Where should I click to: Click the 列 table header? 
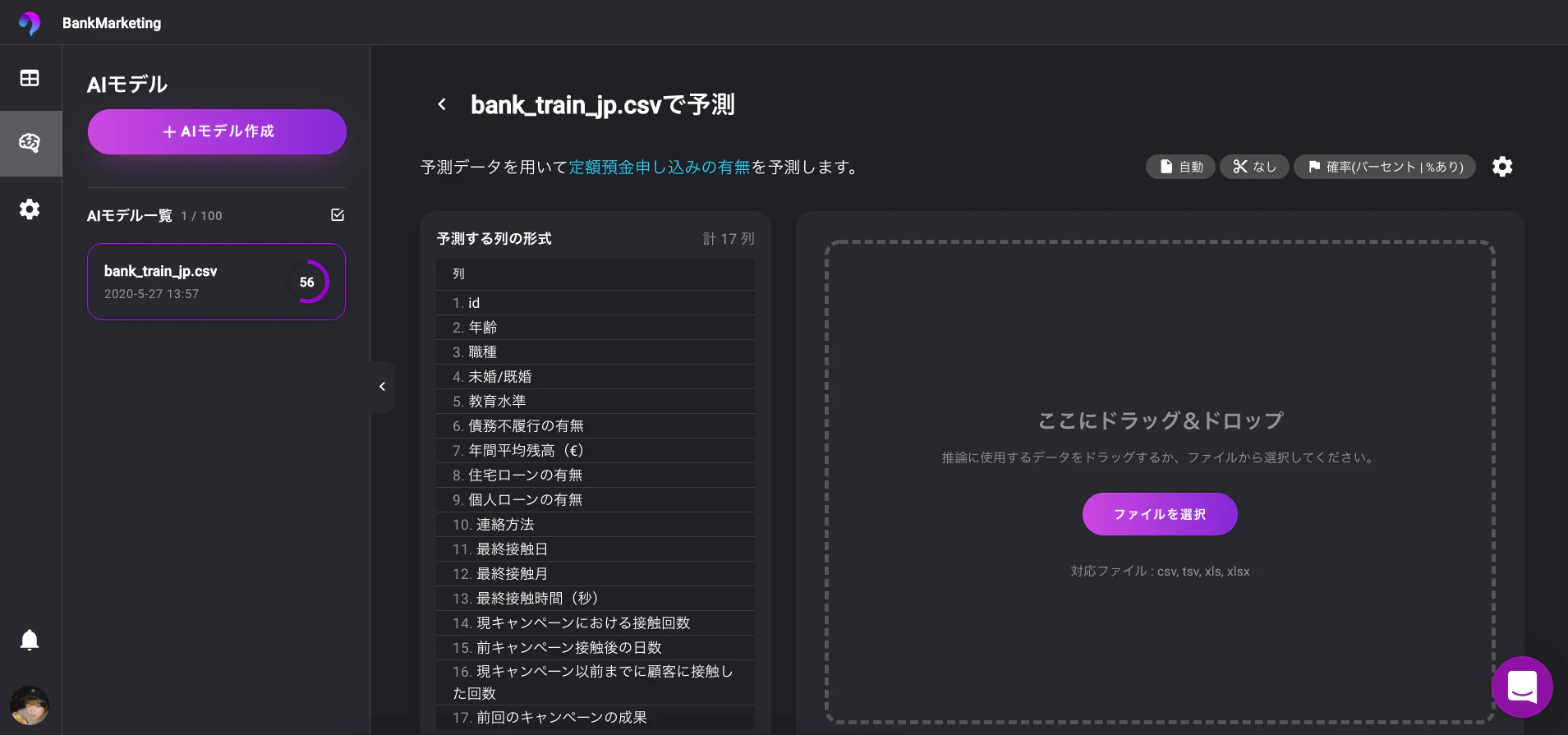click(x=595, y=274)
